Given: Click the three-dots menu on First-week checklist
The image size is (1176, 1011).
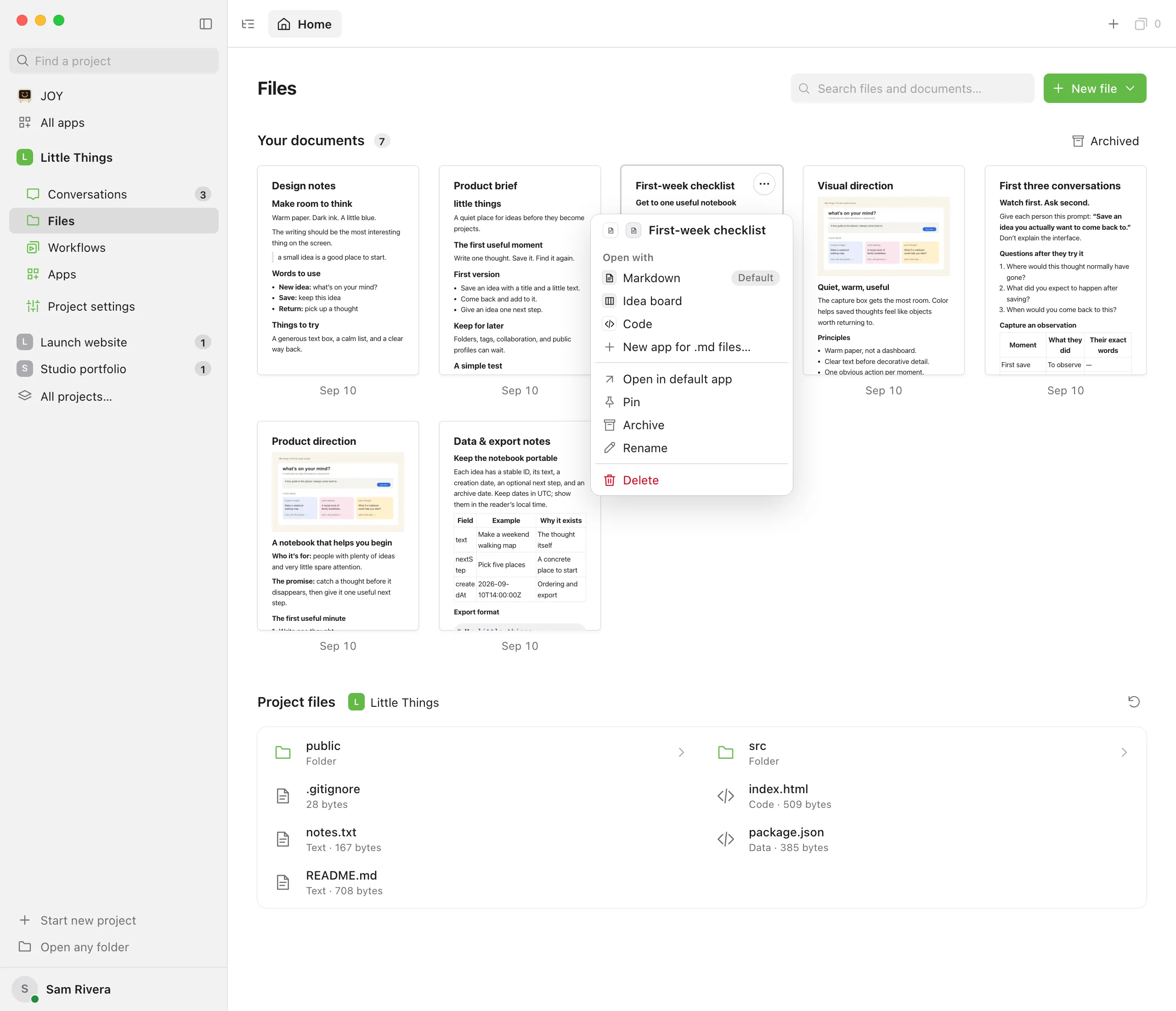Looking at the screenshot, I should [764, 184].
